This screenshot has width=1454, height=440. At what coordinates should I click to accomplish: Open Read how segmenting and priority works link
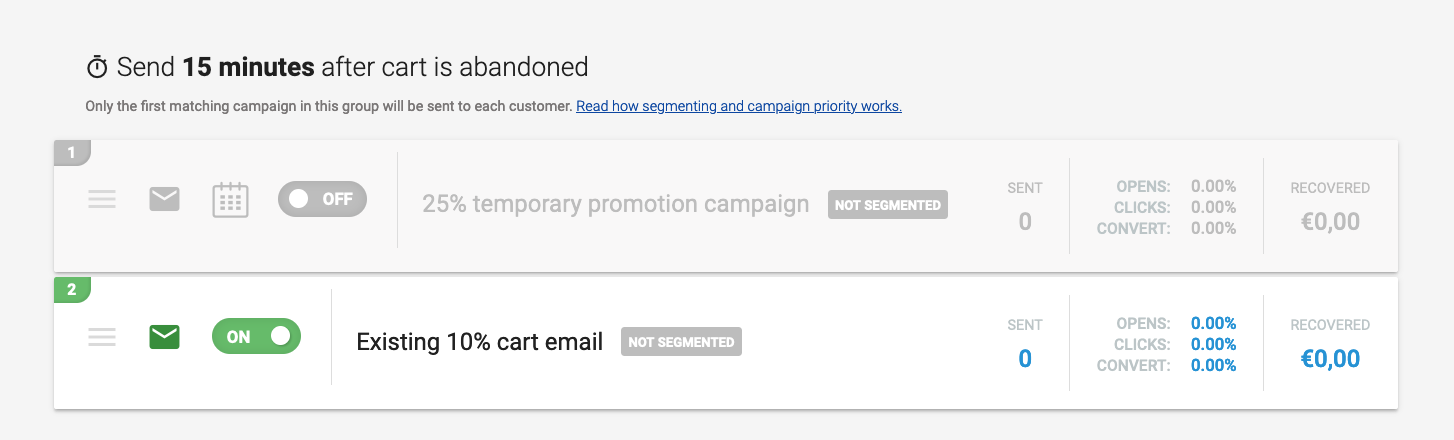[x=738, y=106]
